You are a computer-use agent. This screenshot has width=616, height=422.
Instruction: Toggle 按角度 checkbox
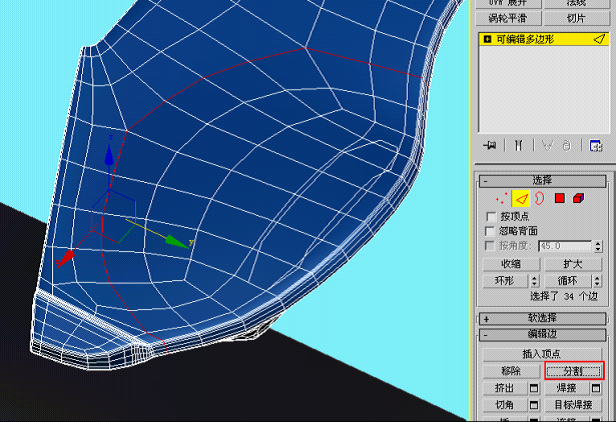(x=490, y=246)
